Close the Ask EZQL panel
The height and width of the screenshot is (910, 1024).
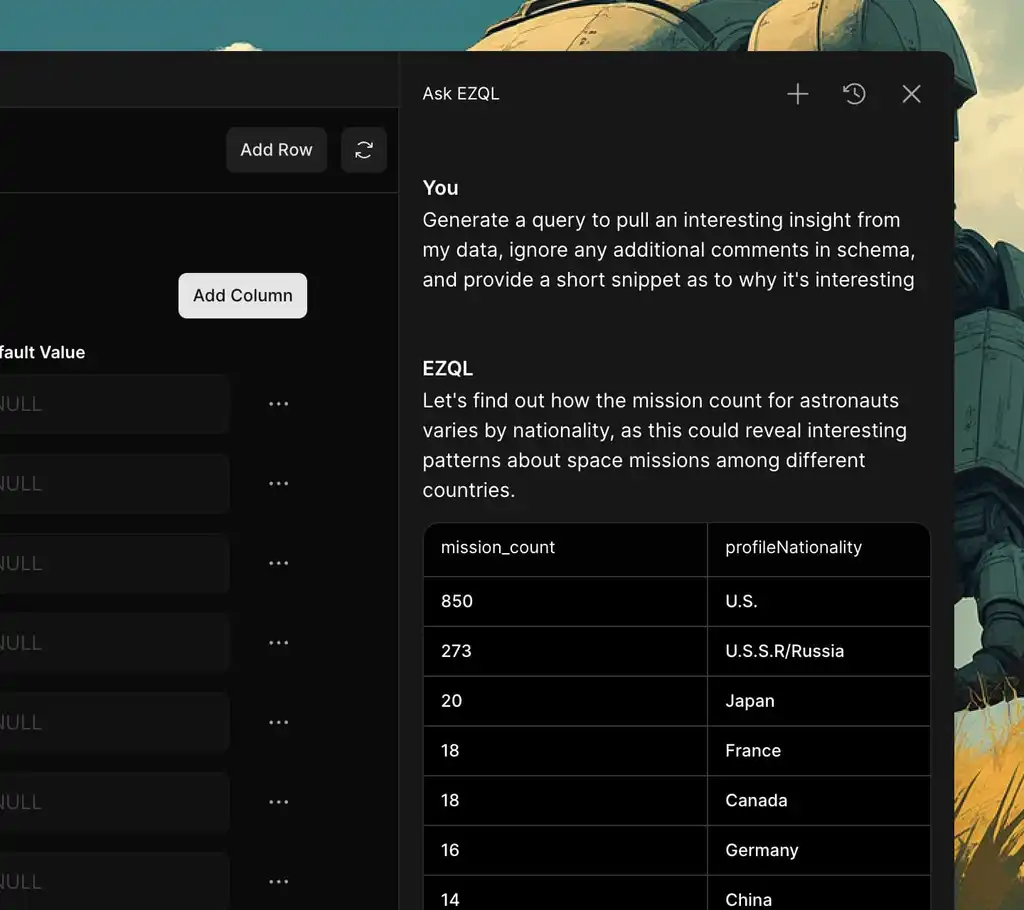tap(911, 94)
